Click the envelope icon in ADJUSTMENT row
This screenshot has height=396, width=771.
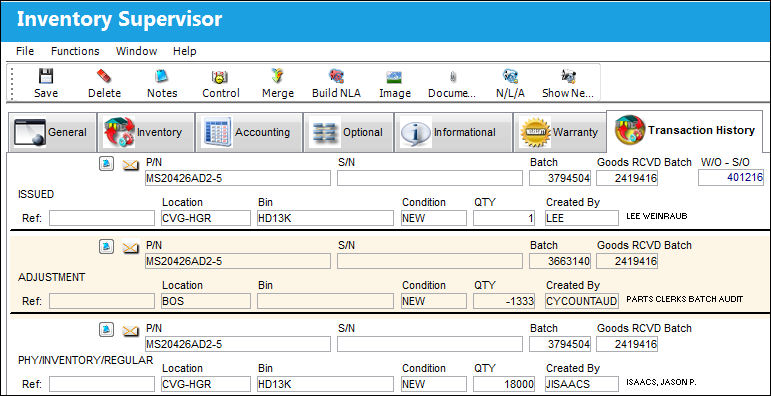[x=130, y=247]
